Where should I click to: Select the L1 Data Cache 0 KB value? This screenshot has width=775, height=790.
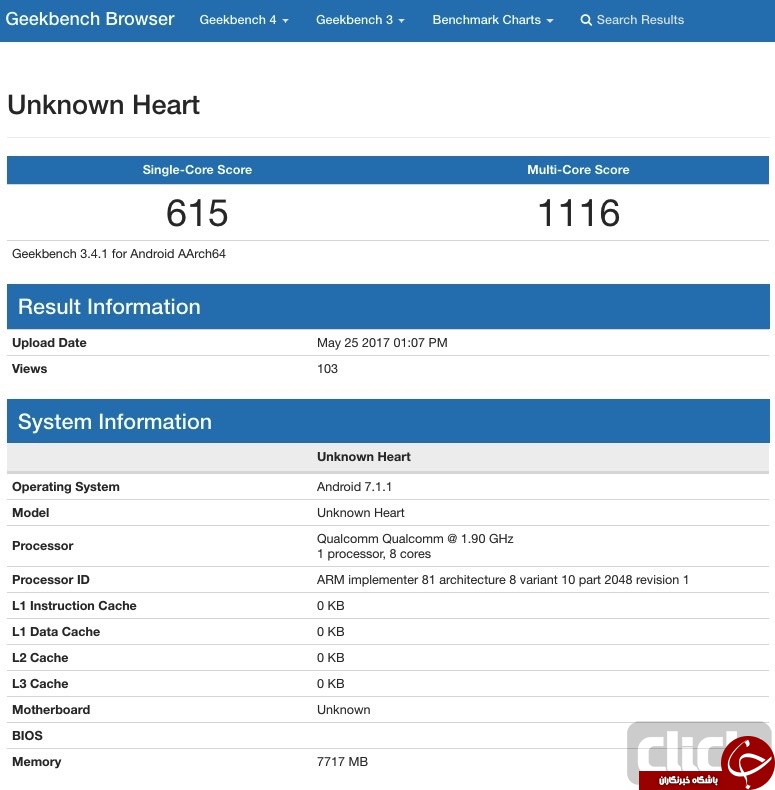331,632
